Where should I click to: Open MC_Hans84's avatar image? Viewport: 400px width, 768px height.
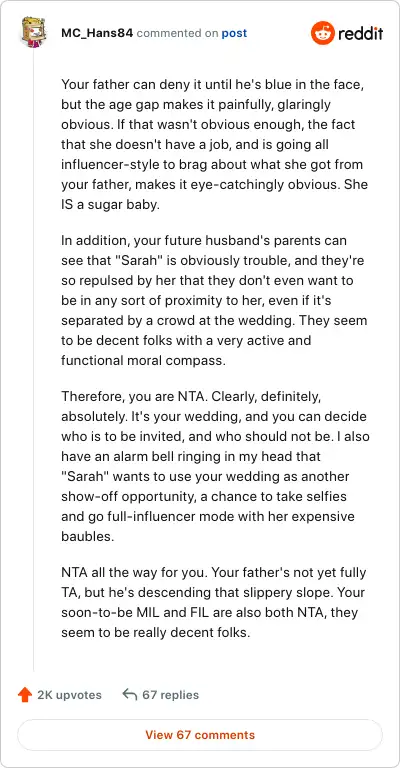click(33, 32)
